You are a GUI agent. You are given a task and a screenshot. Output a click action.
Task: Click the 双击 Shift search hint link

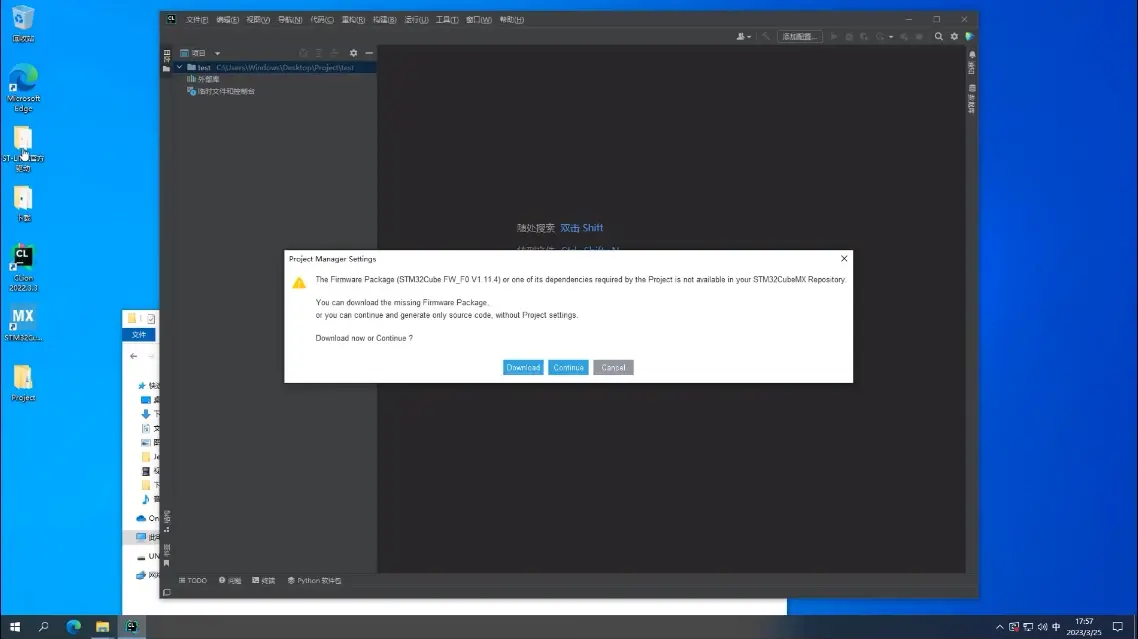581,228
